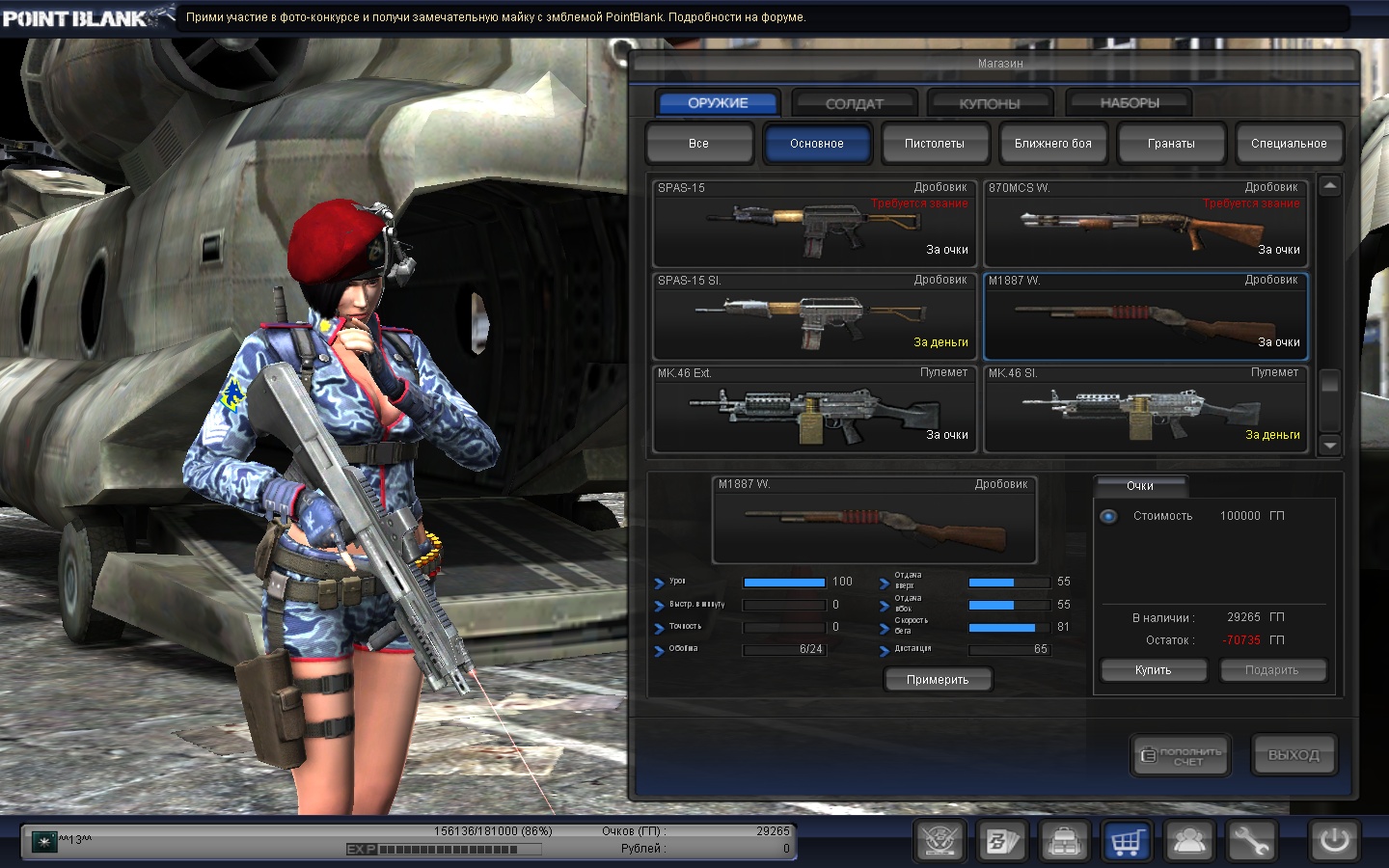Open the wrench settings icon

[x=1251, y=841]
